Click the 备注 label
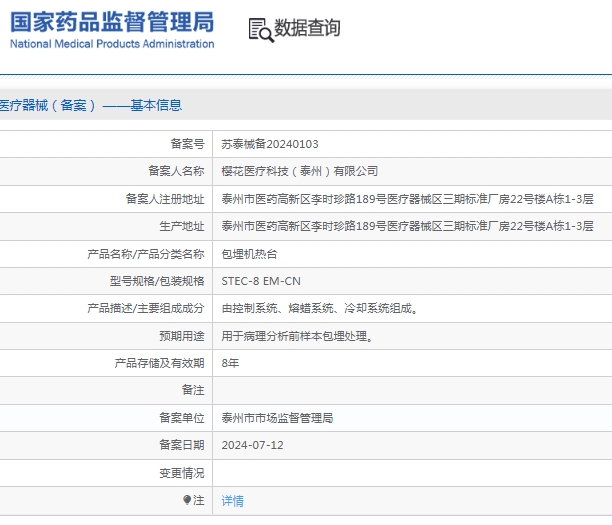The height and width of the screenshot is (525, 612). [193, 390]
